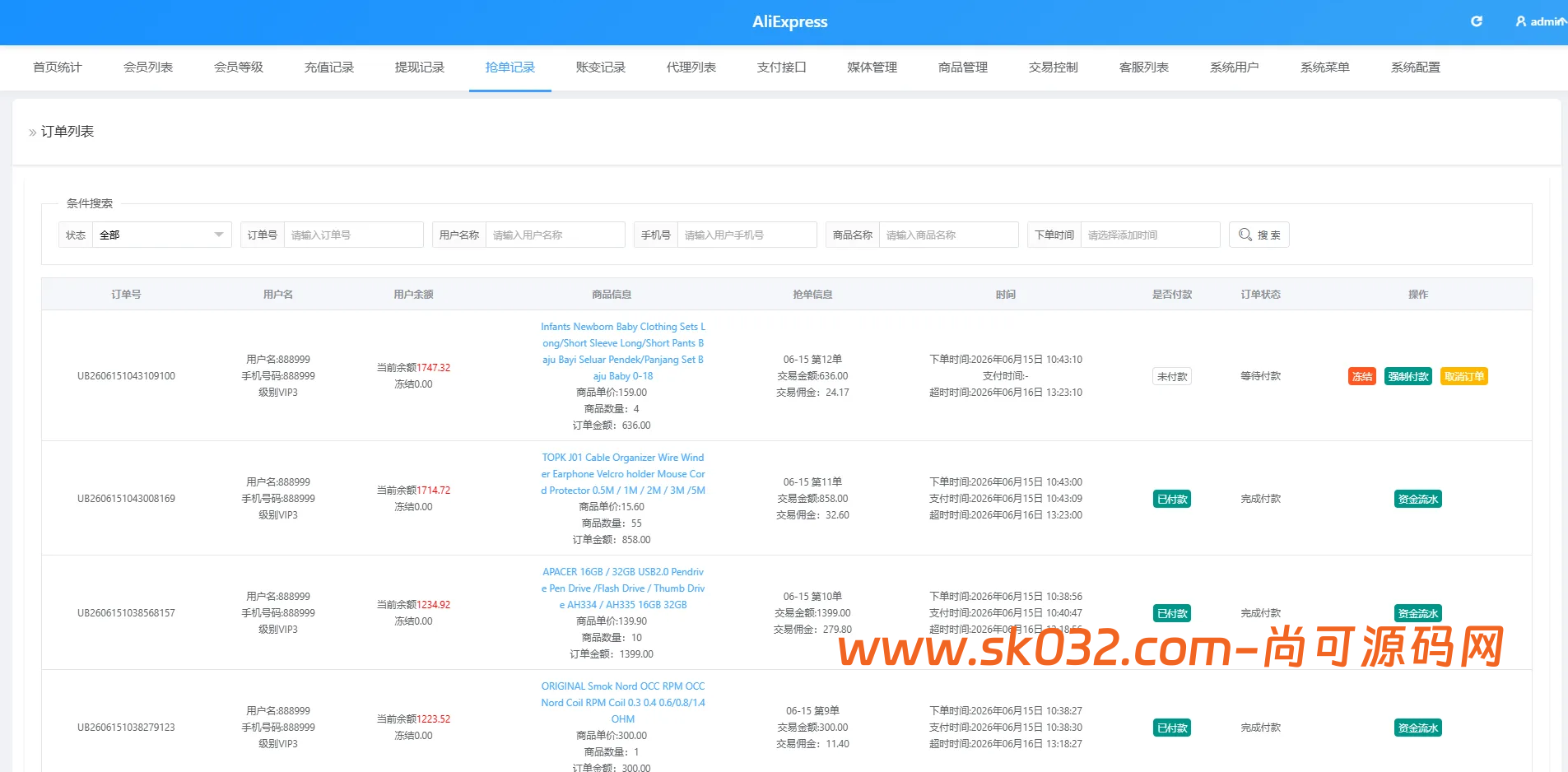Click order number UB2606151038279123
Screen dimensions: 1568x772
click(x=126, y=728)
